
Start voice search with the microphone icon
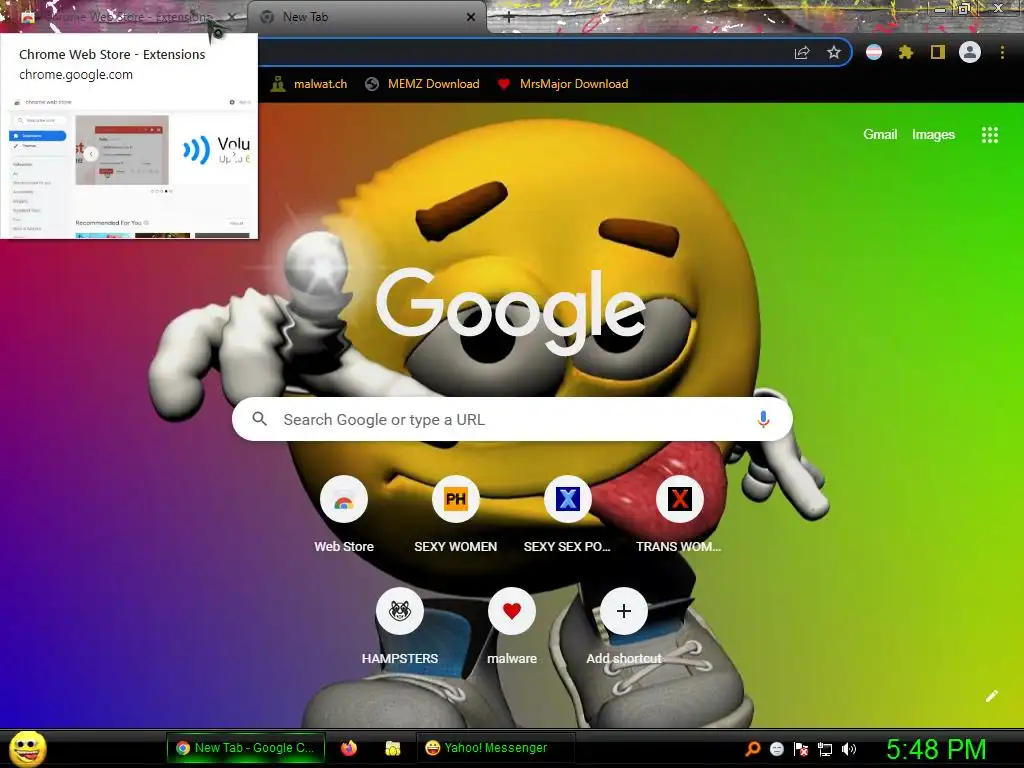pos(763,419)
